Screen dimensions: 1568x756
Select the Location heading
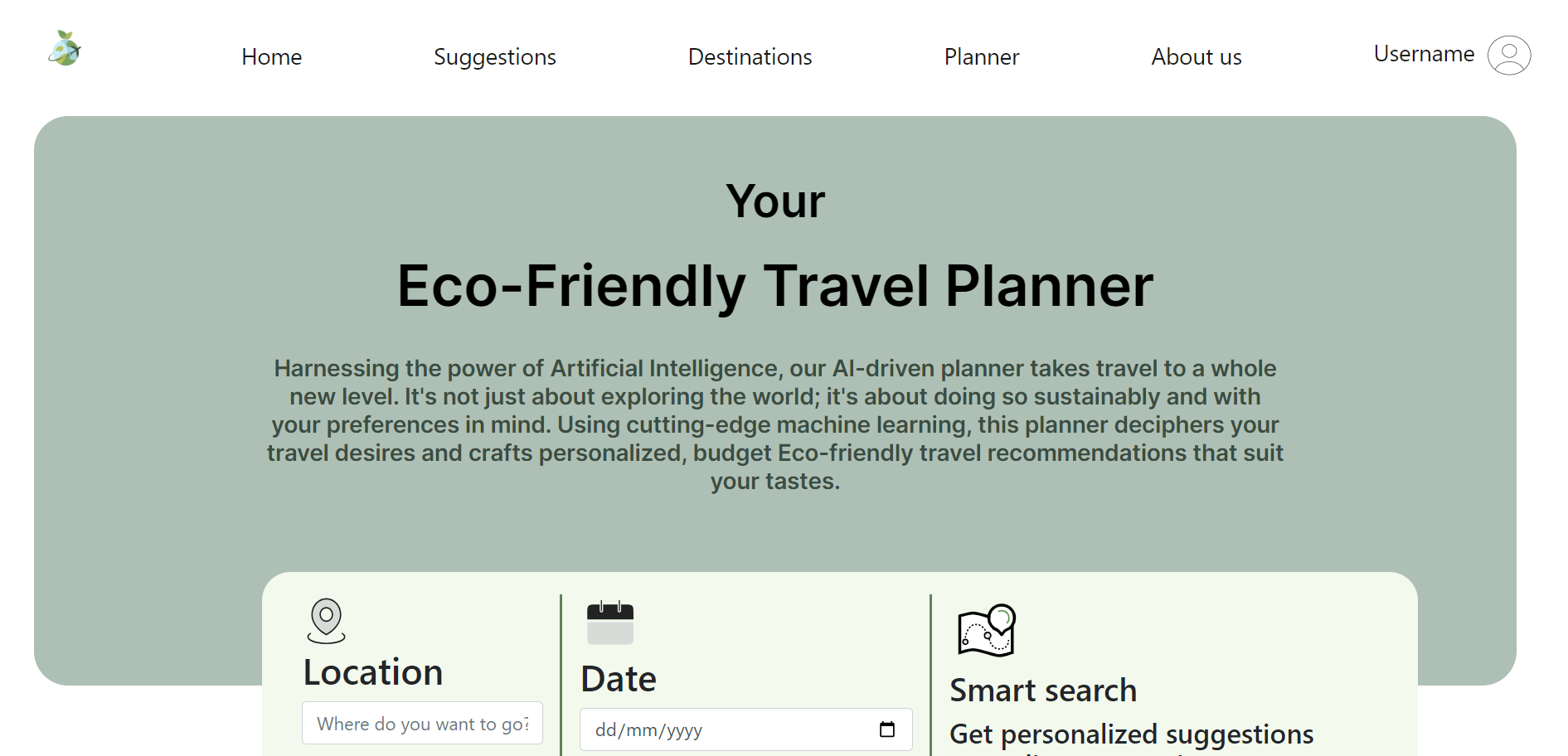(373, 672)
